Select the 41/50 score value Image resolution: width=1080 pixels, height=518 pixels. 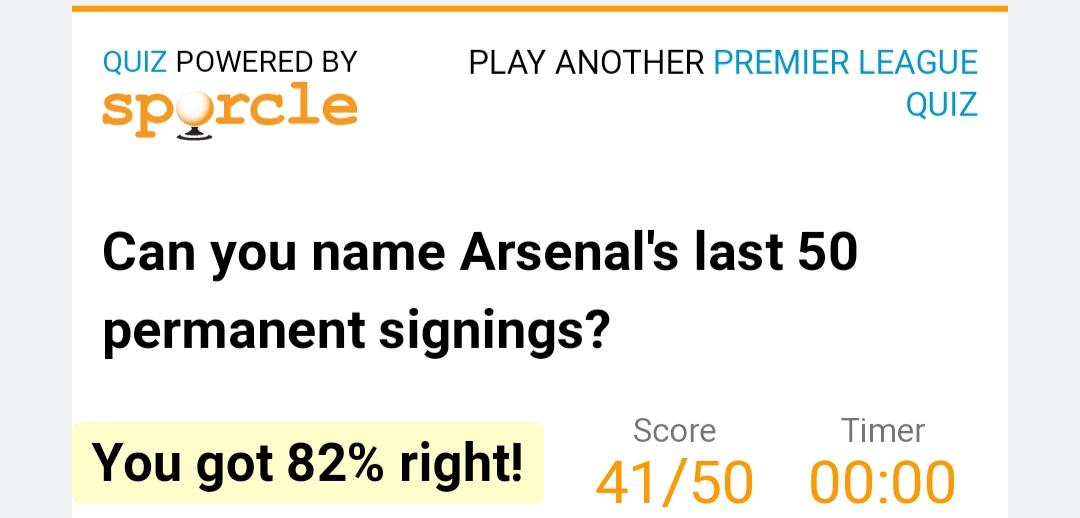(x=674, y=483)
